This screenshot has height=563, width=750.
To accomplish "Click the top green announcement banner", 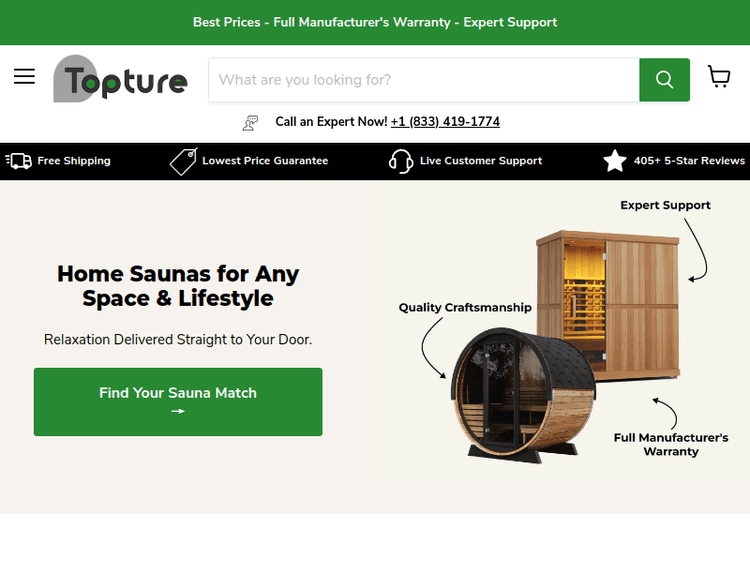I will tap(375, 22).
